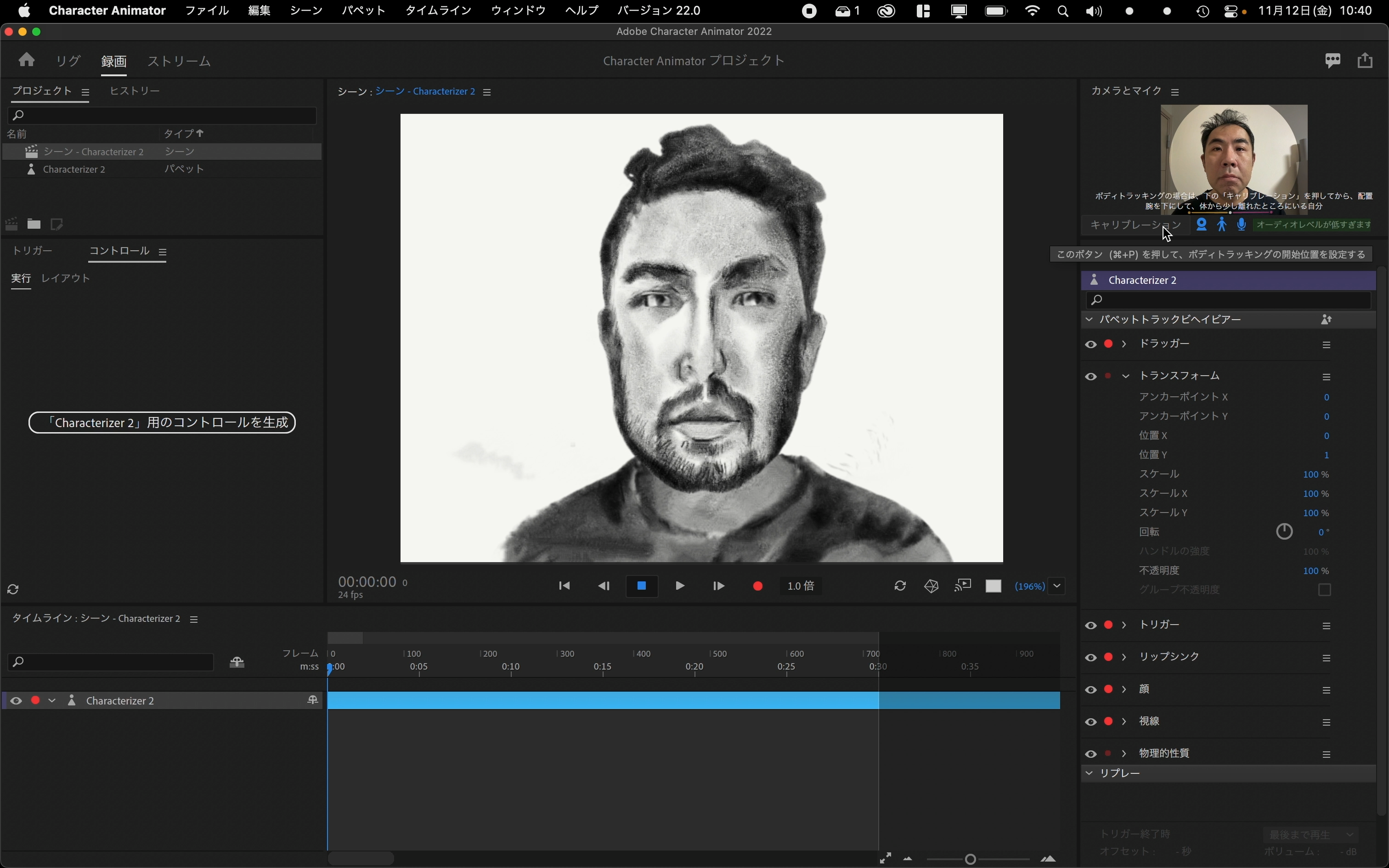Click the project panel search field
The image size is (1389, 868).
(162, 115)
